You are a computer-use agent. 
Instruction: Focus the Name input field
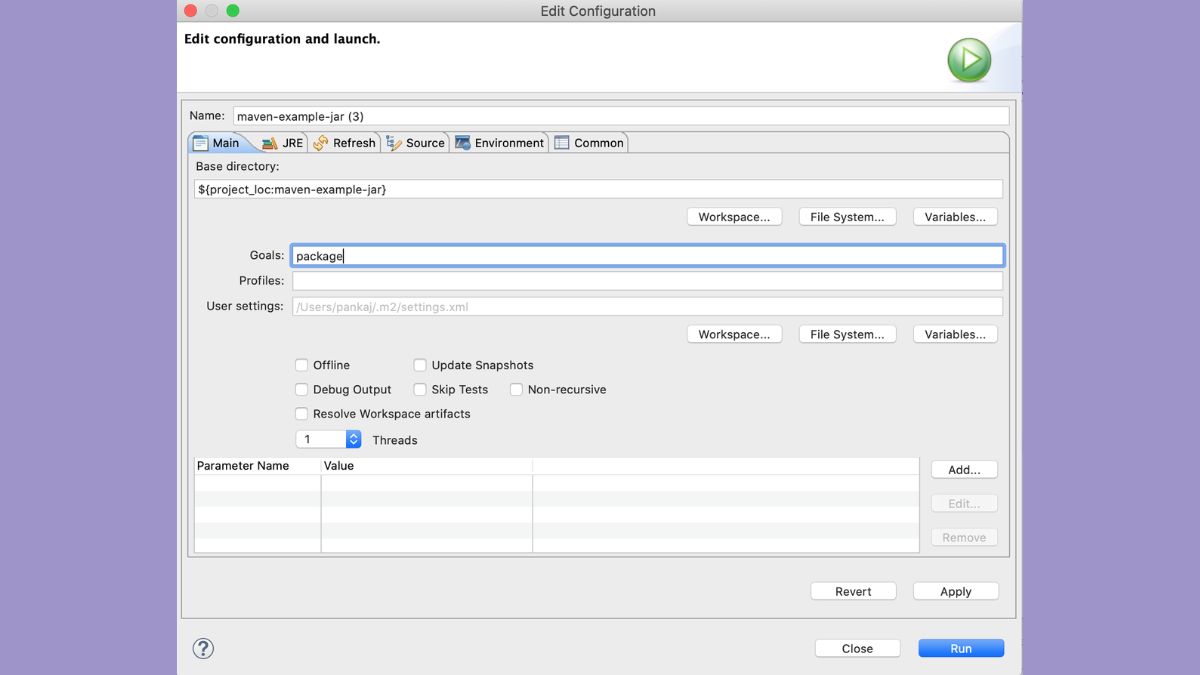621,116
